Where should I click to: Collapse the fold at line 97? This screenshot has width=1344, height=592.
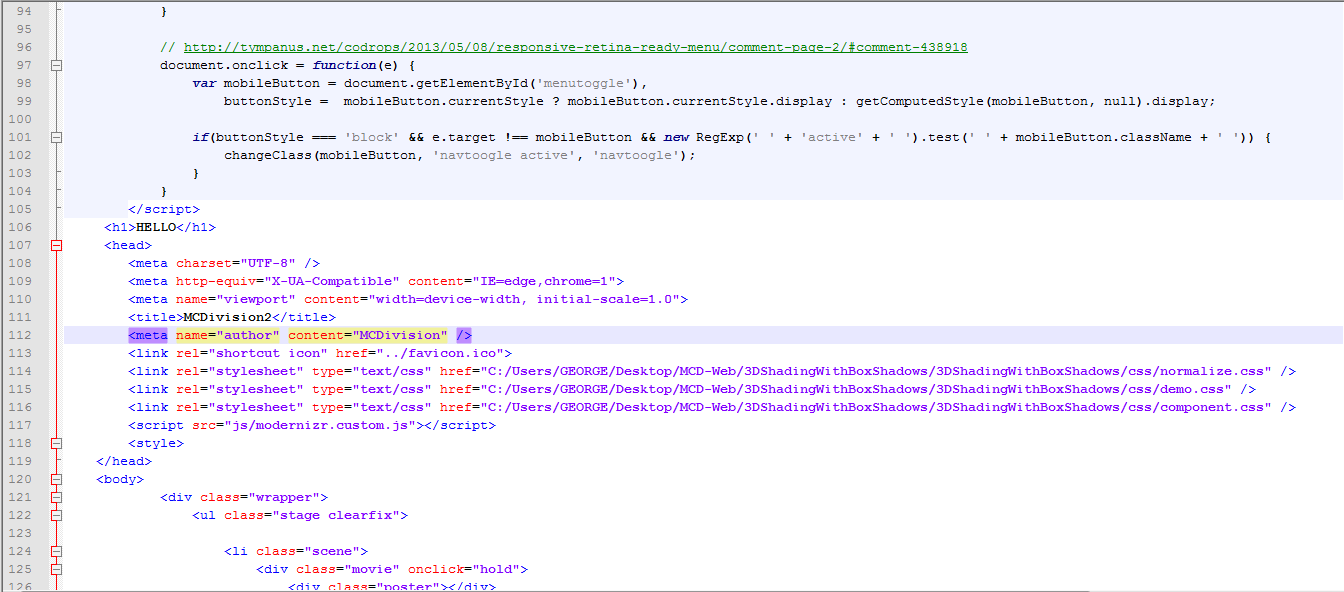point(57,65)
